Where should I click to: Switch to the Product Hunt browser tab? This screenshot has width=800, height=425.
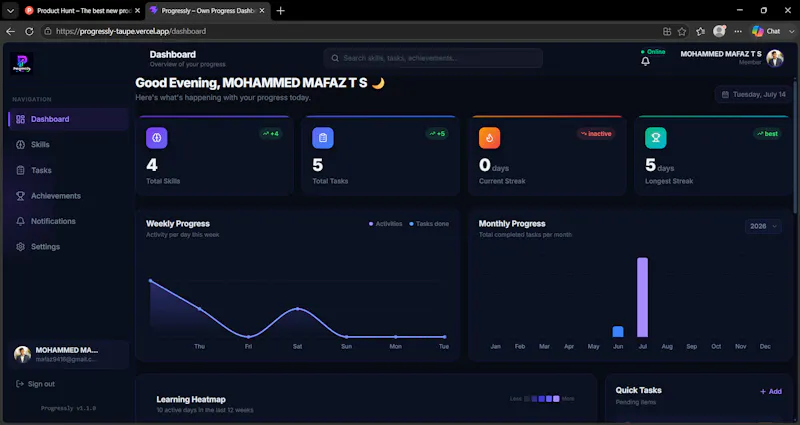coord(82,10)
